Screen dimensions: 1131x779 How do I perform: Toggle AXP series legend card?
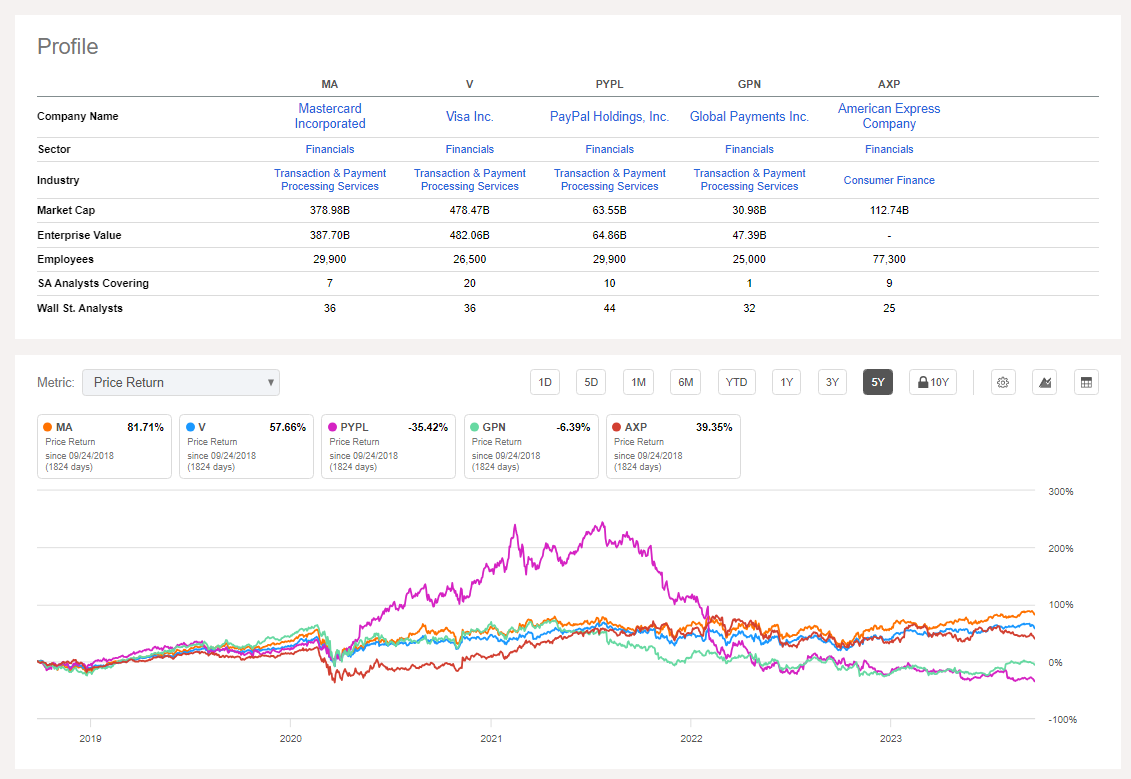click(x=674, y=446)
